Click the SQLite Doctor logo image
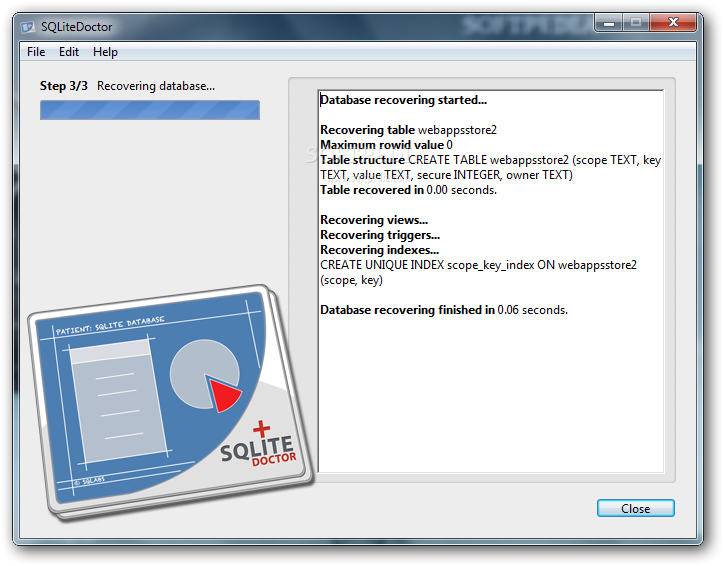This screenshot has width=724, height=566. [x=171, y=403]
